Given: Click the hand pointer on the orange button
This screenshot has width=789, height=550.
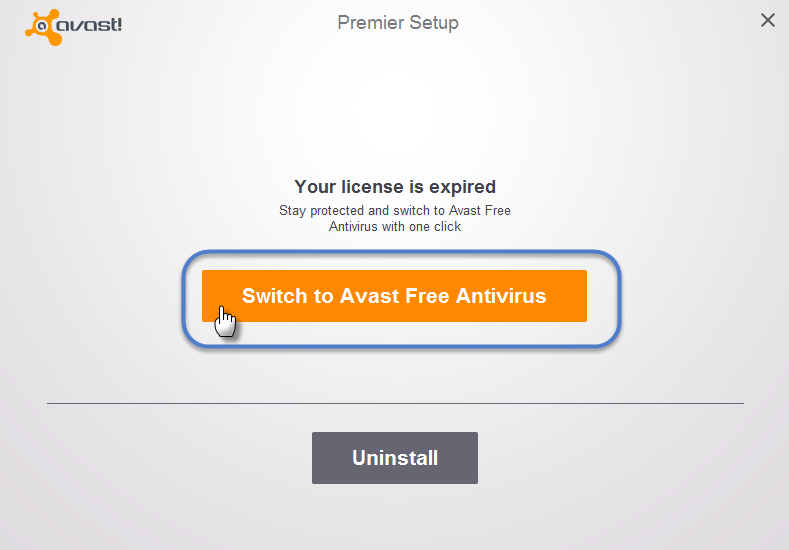Looking at the screenshot, I should 226,322.
